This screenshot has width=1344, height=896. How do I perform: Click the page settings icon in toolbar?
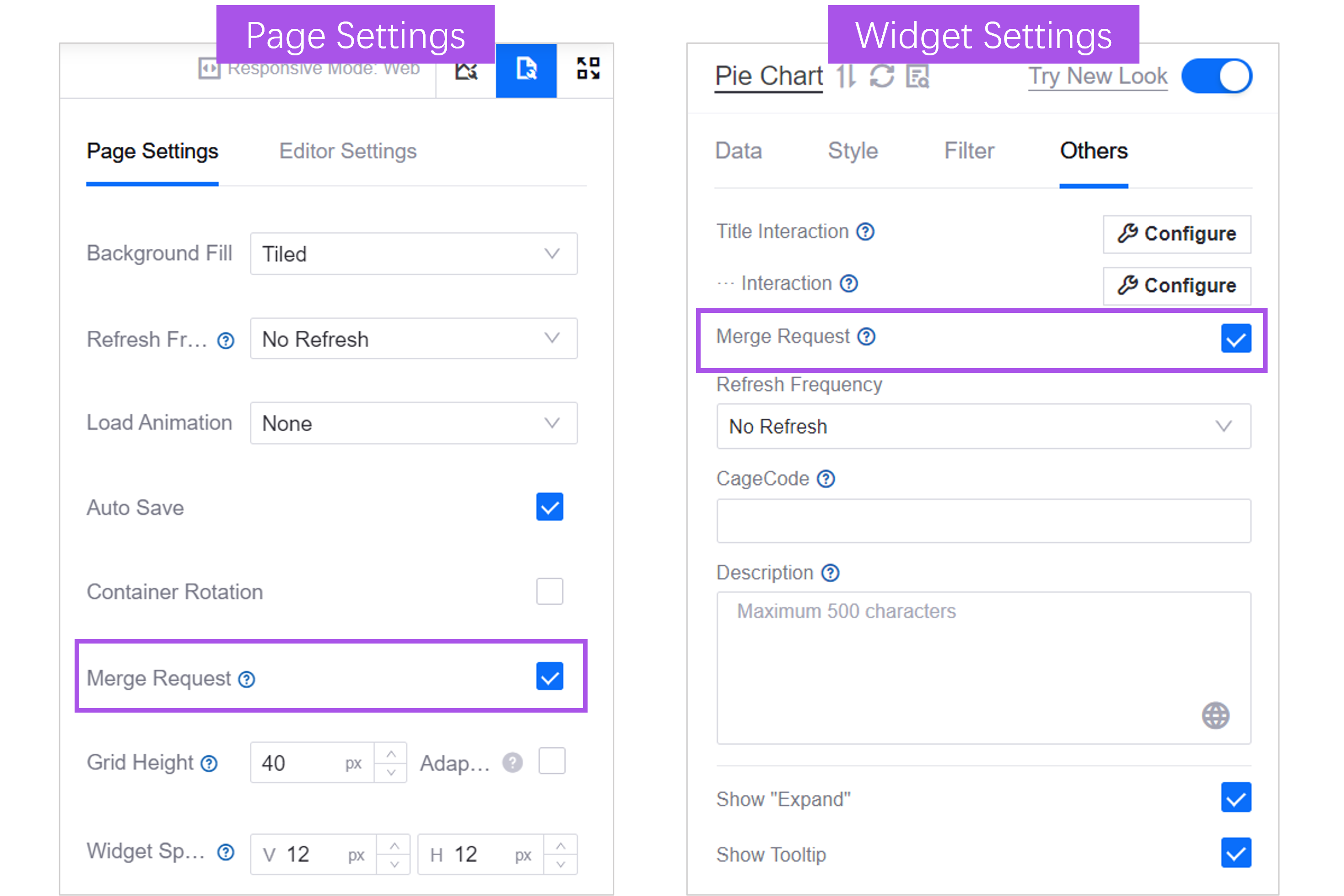pyautogui.click(x=526, y=70)
